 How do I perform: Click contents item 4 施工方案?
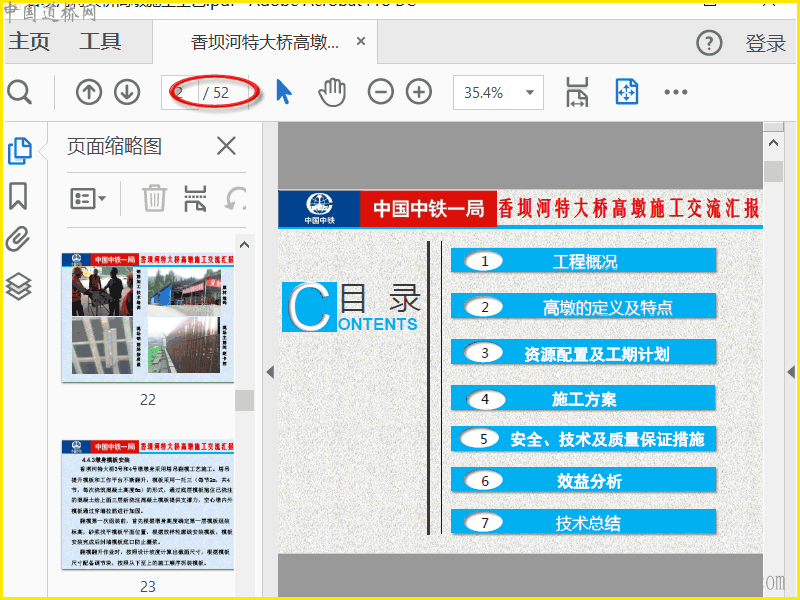point(584,398)
